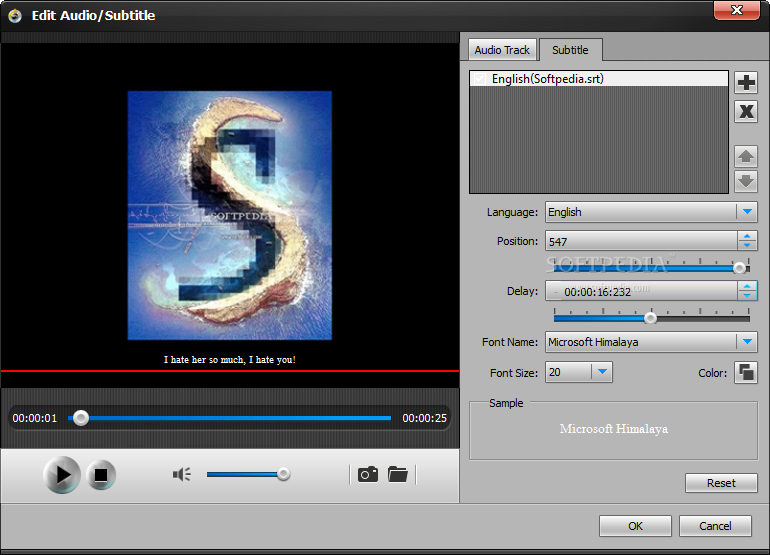
Task: Click the app icon in title bar
Action: (x=15, y=16)
